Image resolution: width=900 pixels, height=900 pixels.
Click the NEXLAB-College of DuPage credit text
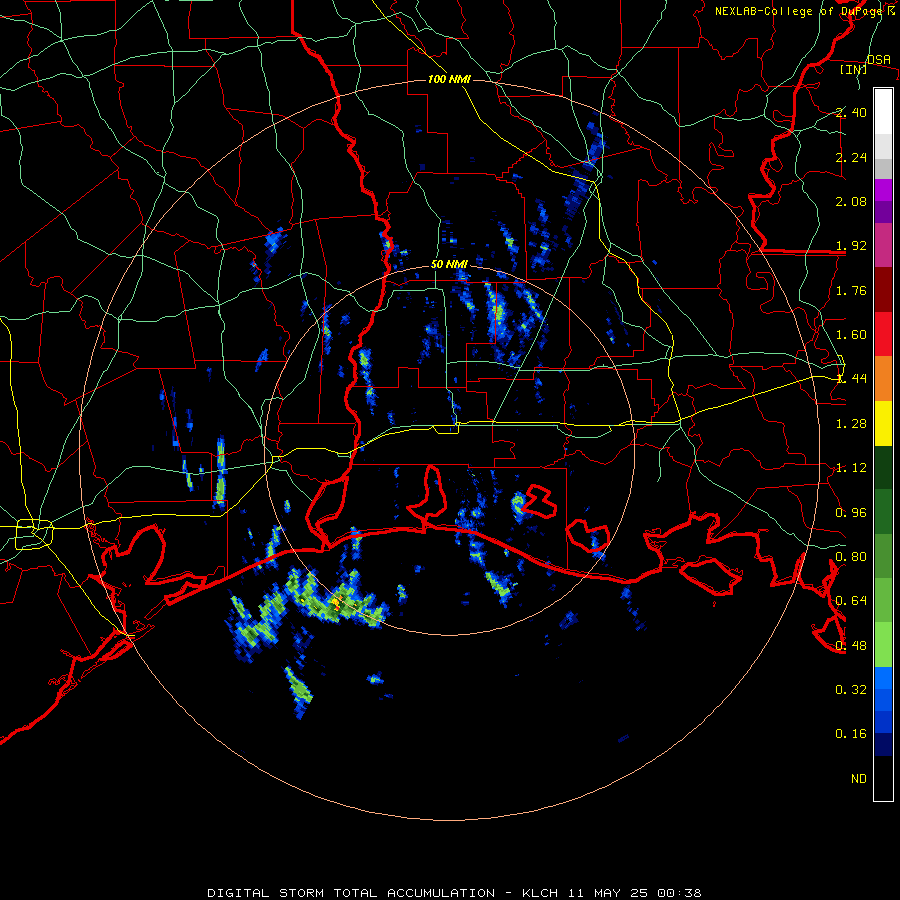click(x=800, y=11)
